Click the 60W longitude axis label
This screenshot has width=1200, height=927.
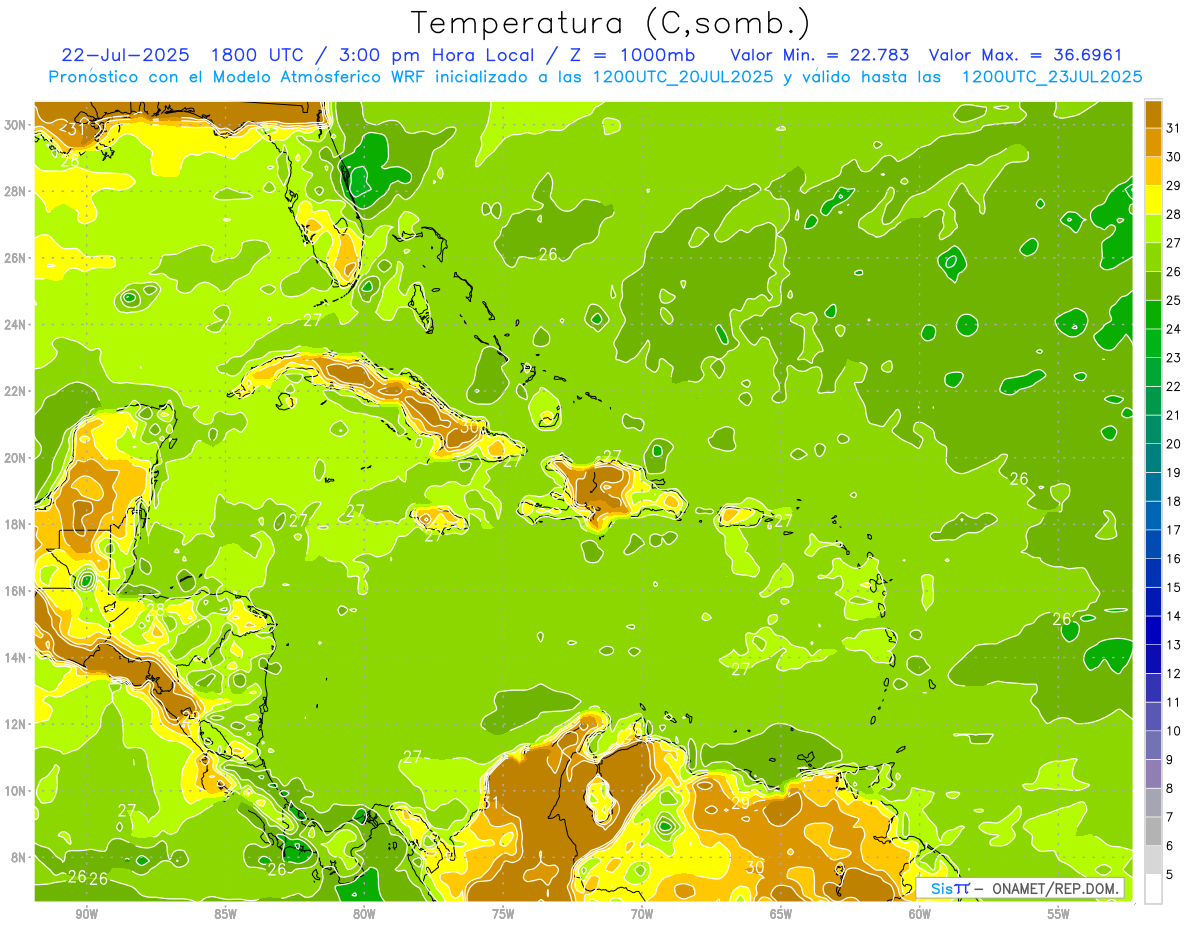point(920,914)
